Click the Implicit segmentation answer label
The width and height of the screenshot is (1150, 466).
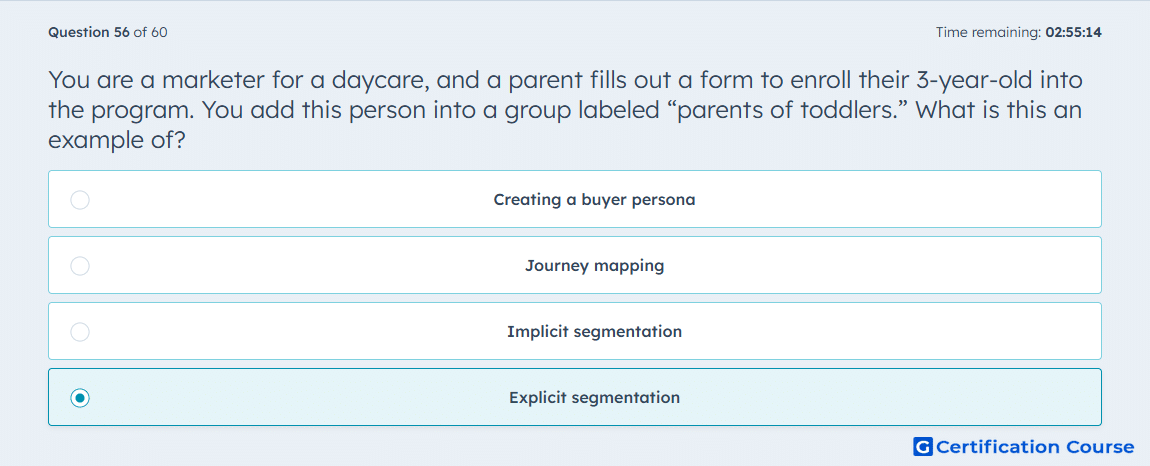click(594, 332)
